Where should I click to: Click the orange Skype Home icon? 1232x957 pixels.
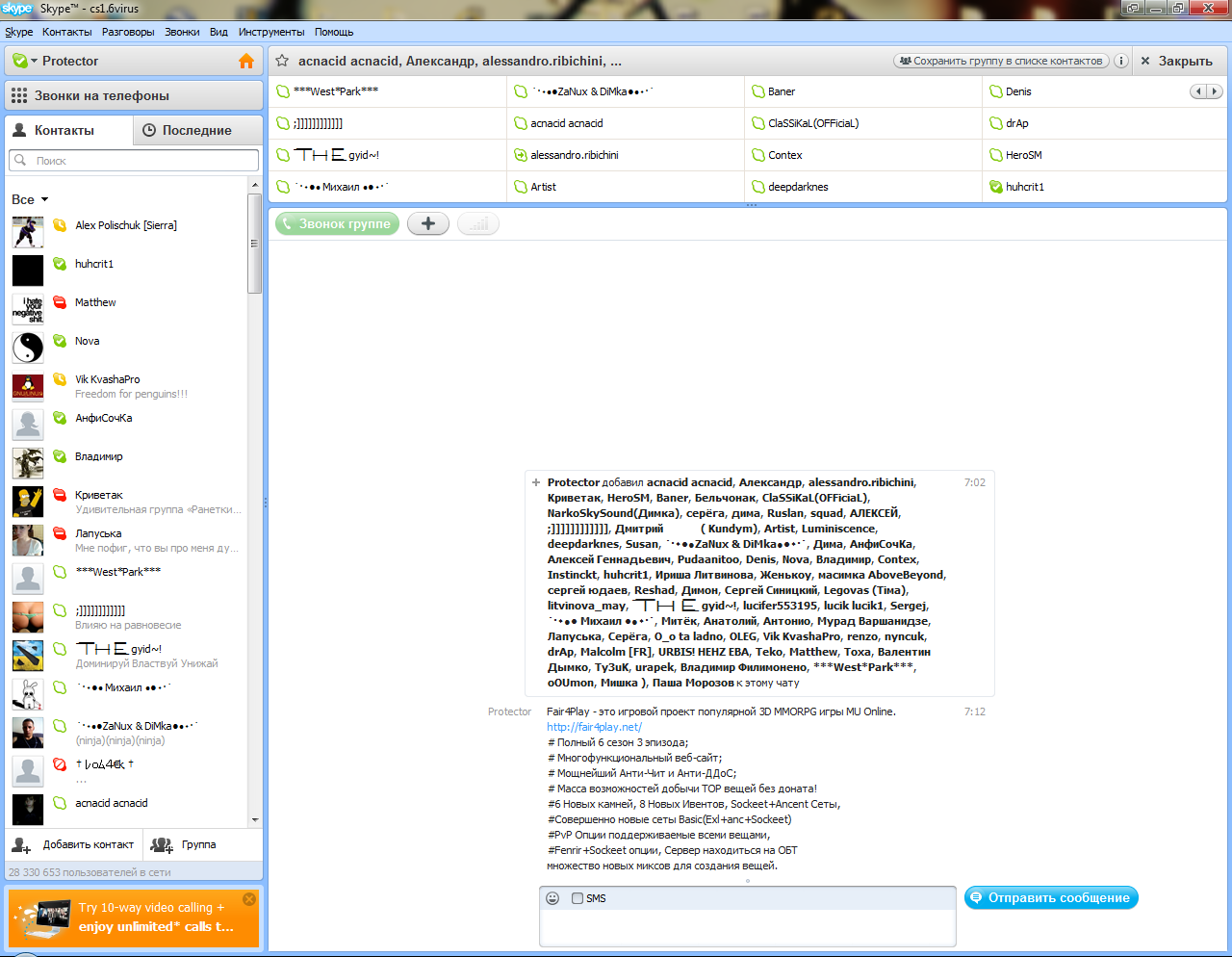(246, 61)
